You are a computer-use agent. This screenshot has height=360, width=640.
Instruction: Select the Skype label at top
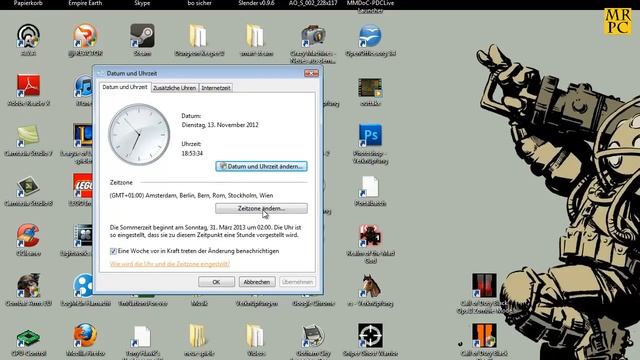(x=142, y=3)
